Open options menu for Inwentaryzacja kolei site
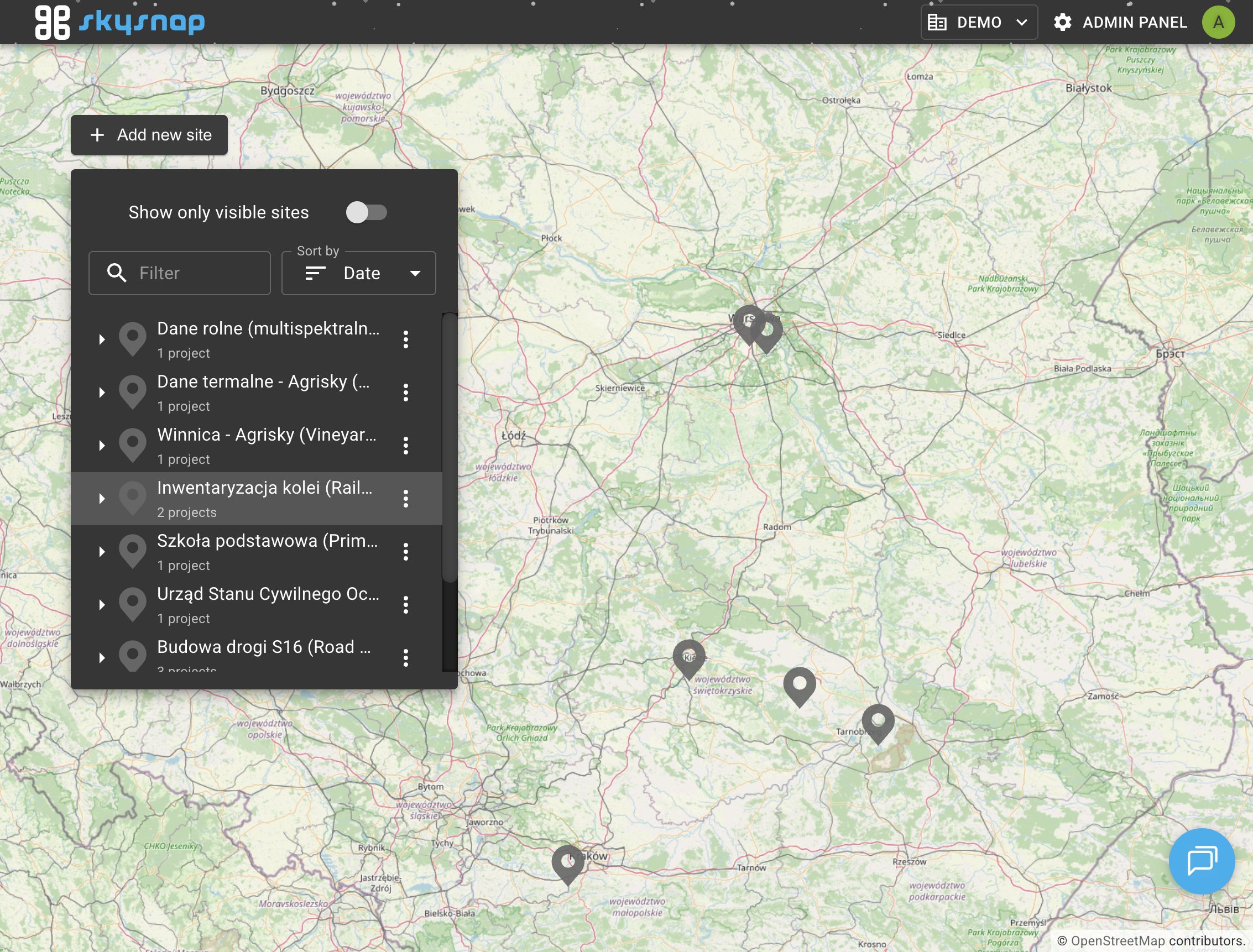This screenshot has height=952, width=1253. pyautogui.click(x=406, y=499)
